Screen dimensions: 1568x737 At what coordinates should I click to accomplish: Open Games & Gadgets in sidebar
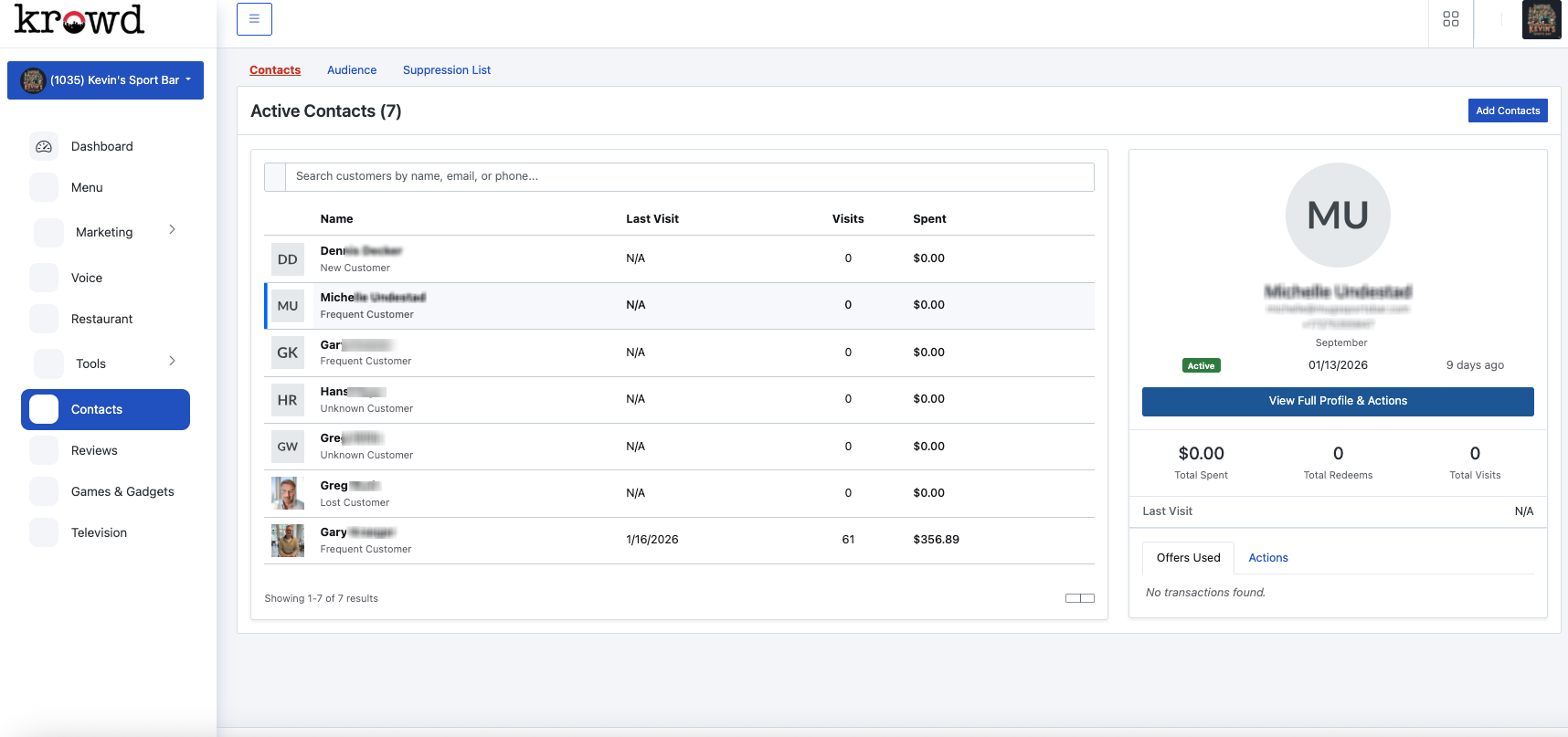click(122, 491)
